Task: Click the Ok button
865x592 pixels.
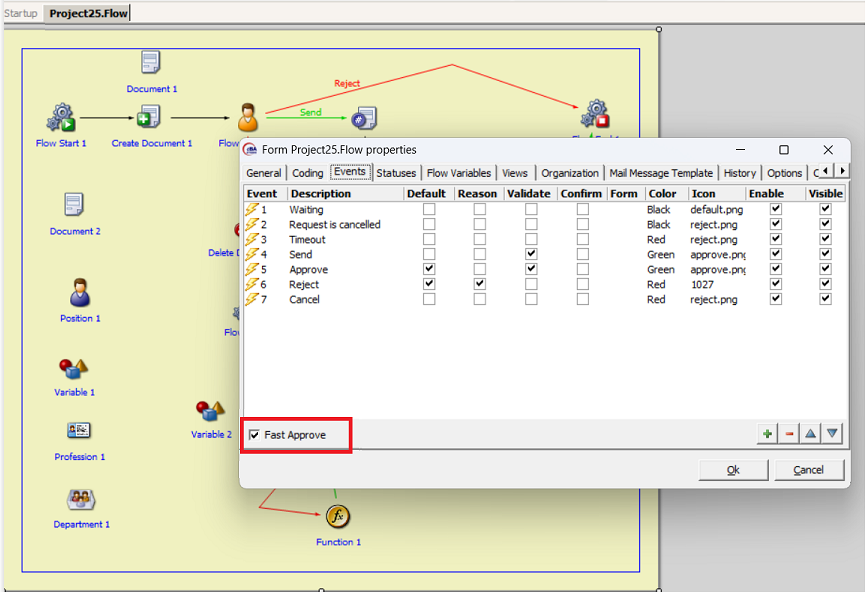Action: (733, 470)
